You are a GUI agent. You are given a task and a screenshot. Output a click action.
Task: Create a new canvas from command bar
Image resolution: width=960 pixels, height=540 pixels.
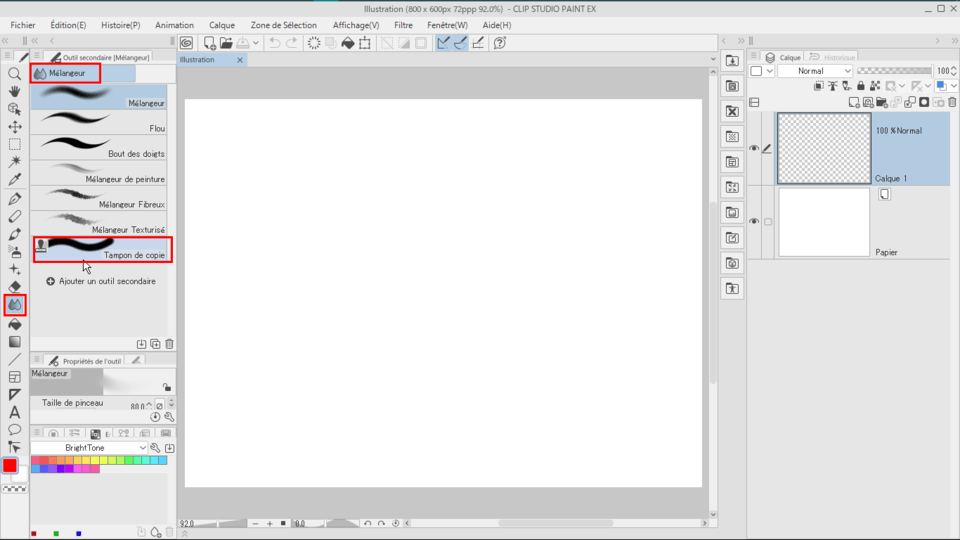(209, 43)
